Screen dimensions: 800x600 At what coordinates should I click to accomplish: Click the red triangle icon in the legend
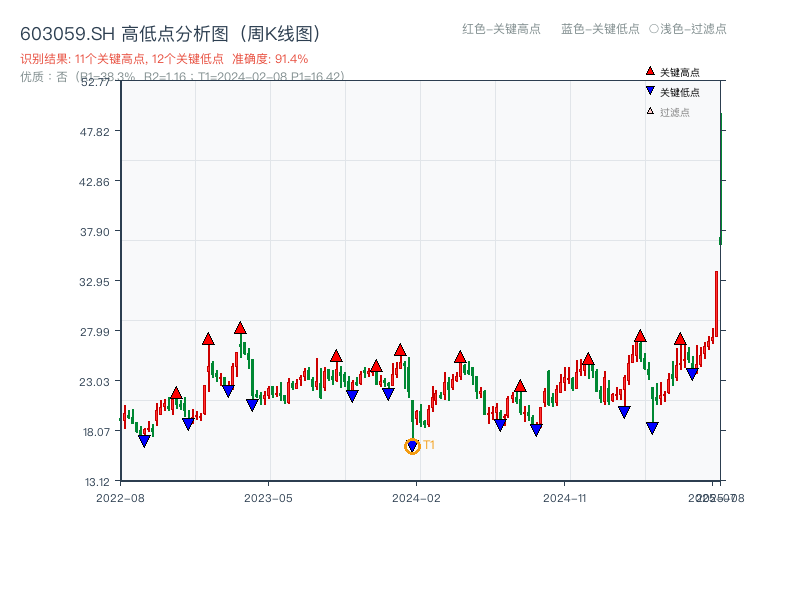(x=650, y=71)
